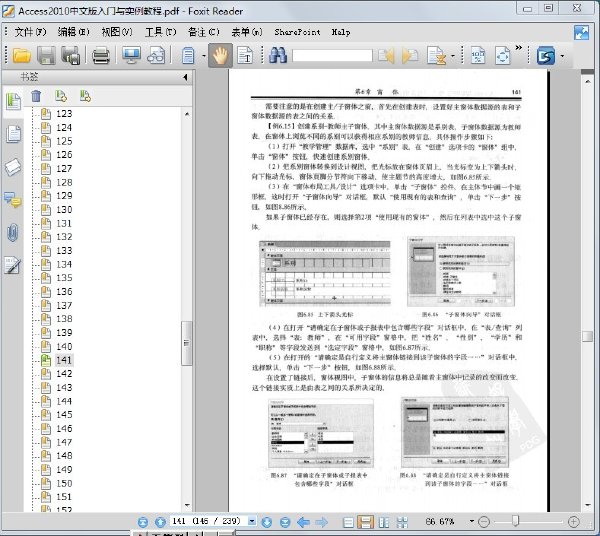The height and width of the screenshot is (536, 600).
Task: Click the blue S share toolbar icon
Action: (x=546, y=56)
